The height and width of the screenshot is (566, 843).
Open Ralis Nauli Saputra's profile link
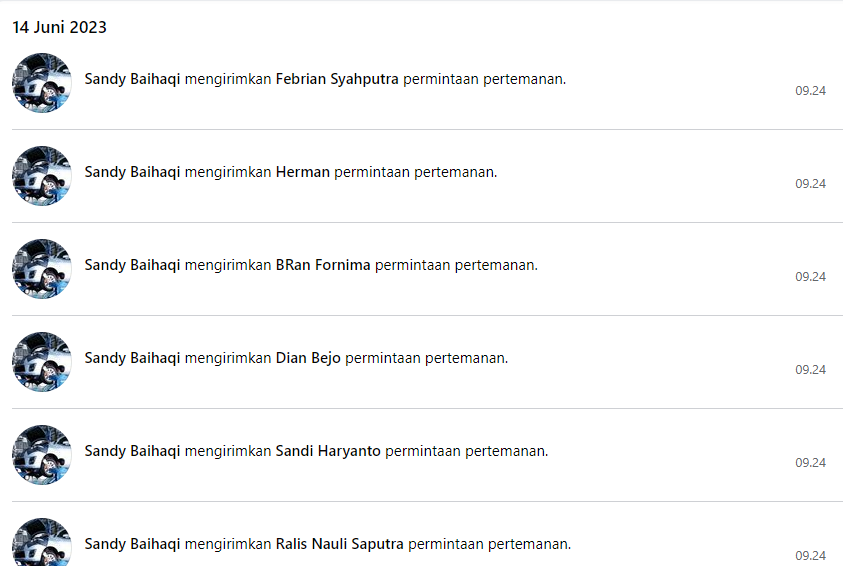click(x=340, y=544)
